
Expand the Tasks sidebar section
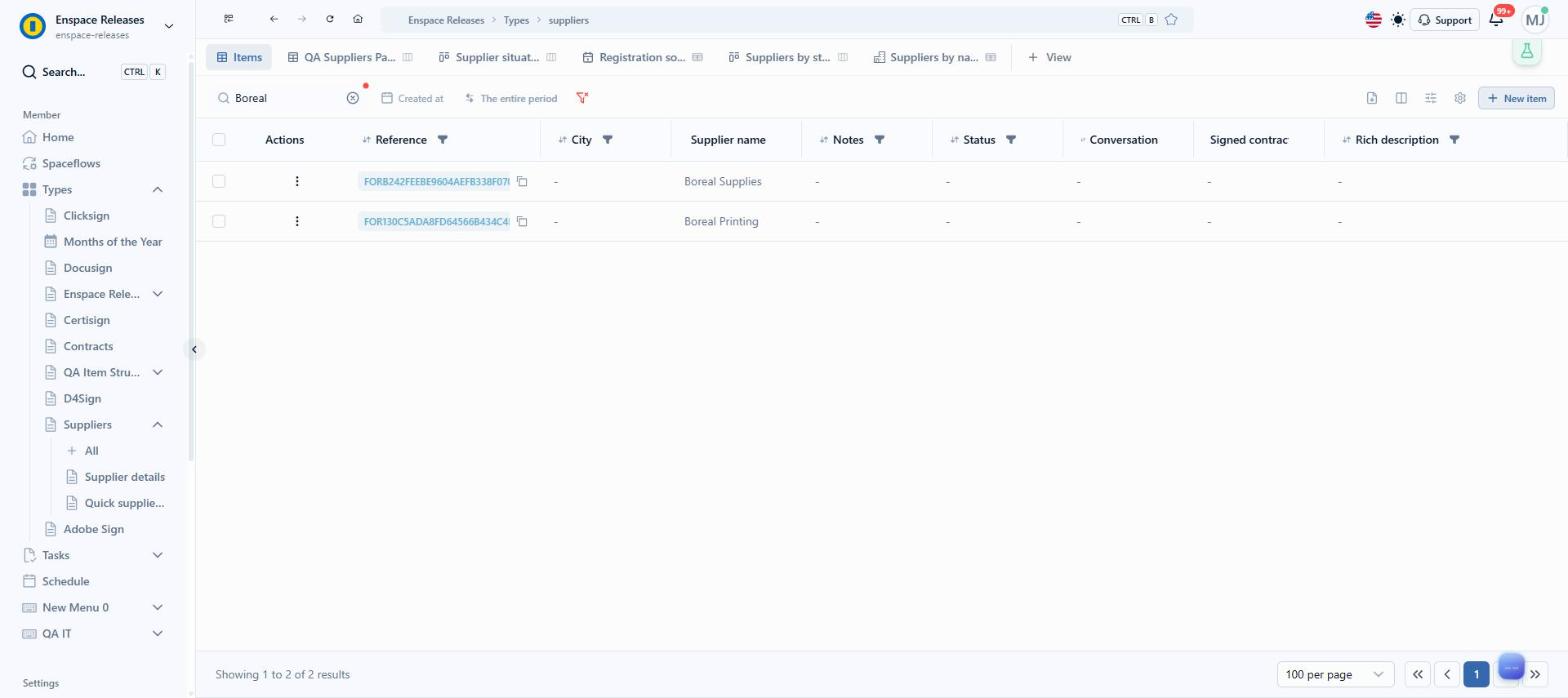(x=157, y=555)
